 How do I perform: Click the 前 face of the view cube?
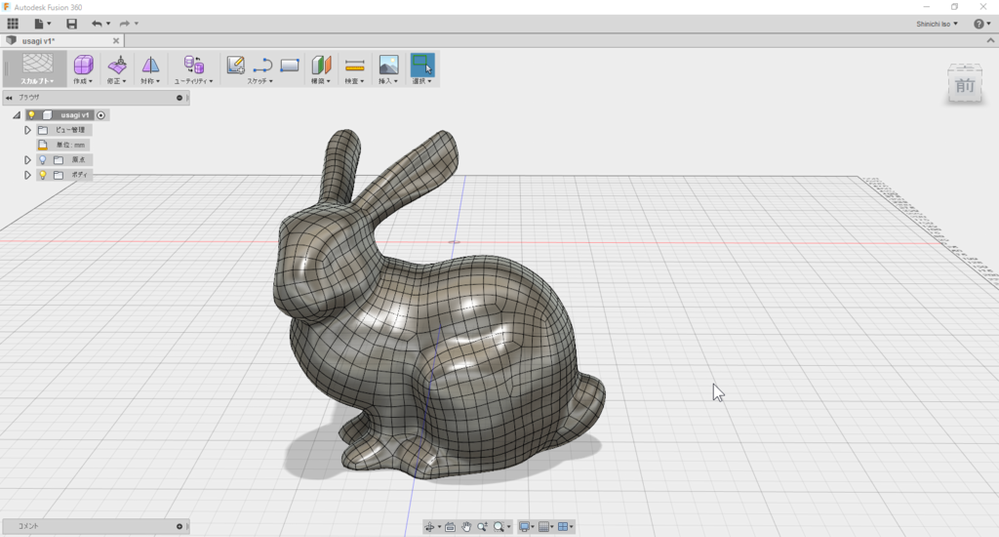point(965,86)
